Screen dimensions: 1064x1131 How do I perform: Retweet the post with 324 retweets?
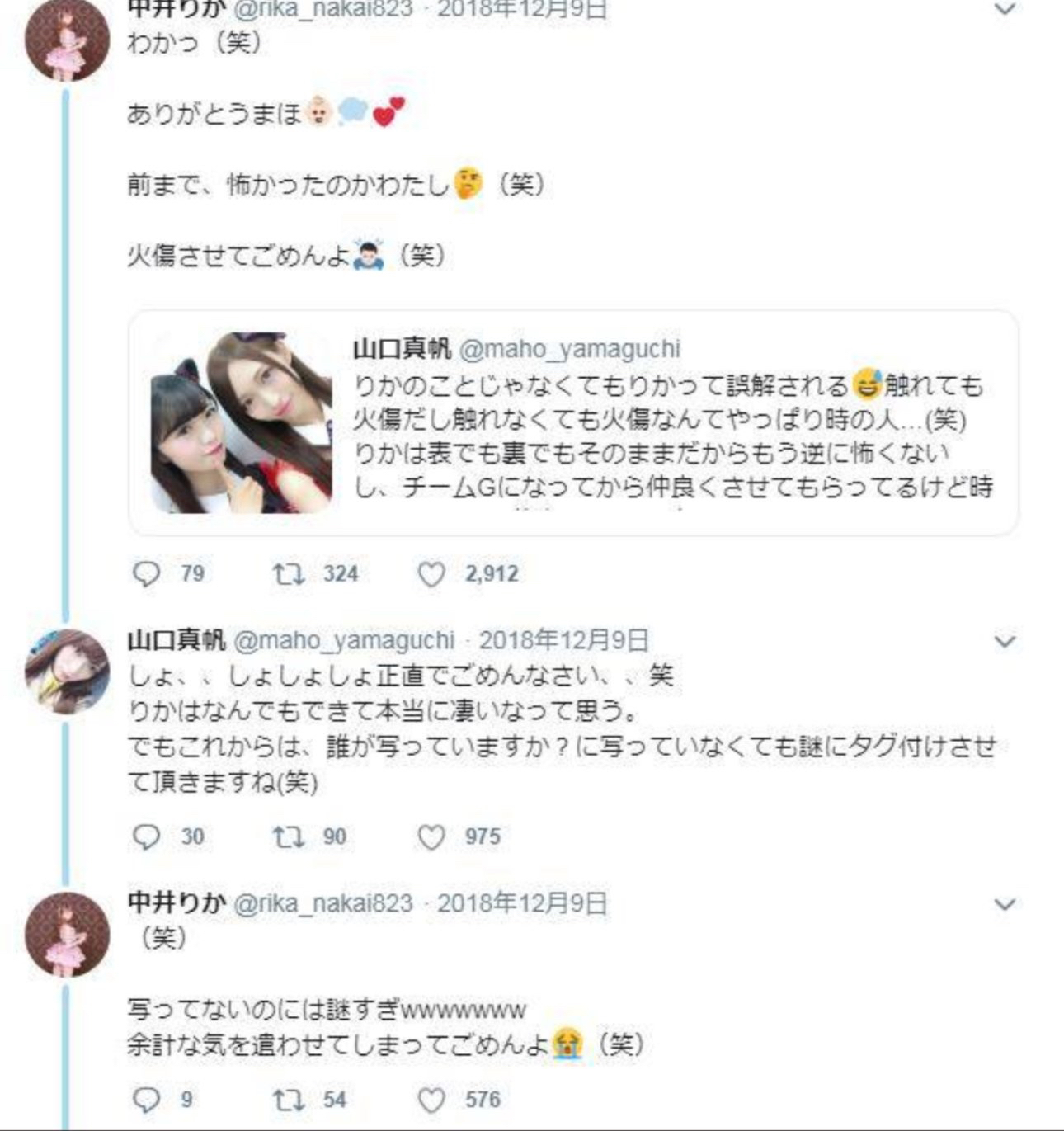289,573
